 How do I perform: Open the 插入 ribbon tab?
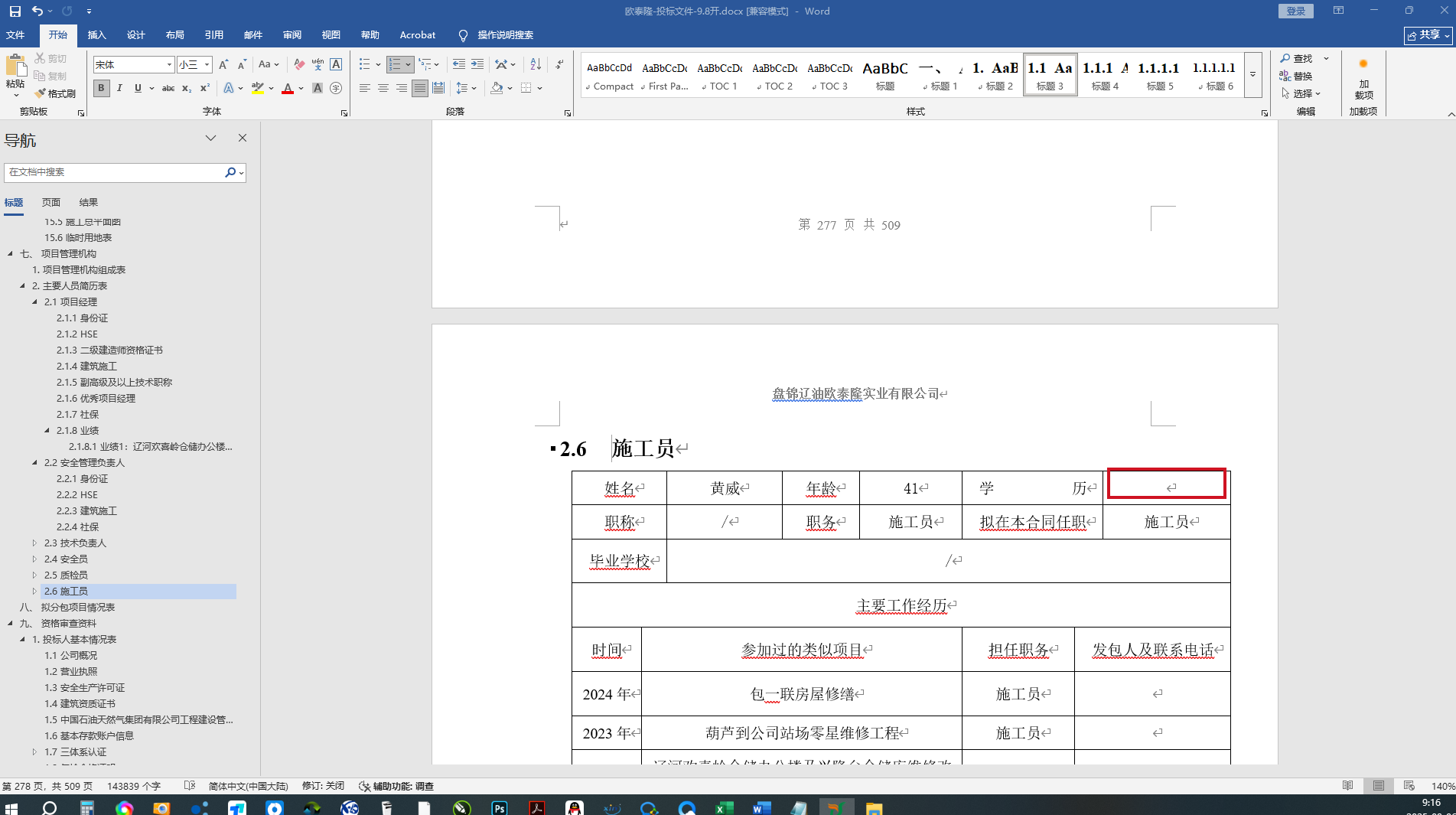96,35
